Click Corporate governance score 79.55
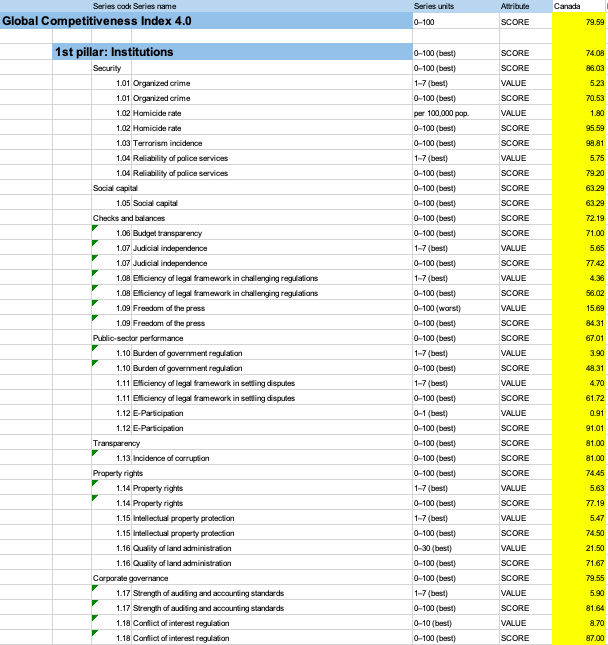 (579, 578)
